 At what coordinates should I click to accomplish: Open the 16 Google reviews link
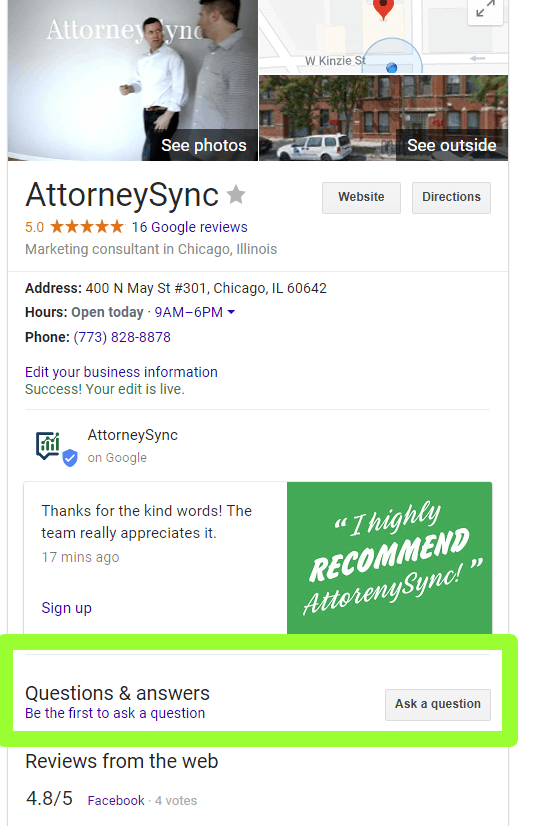(x=190, y=227)
